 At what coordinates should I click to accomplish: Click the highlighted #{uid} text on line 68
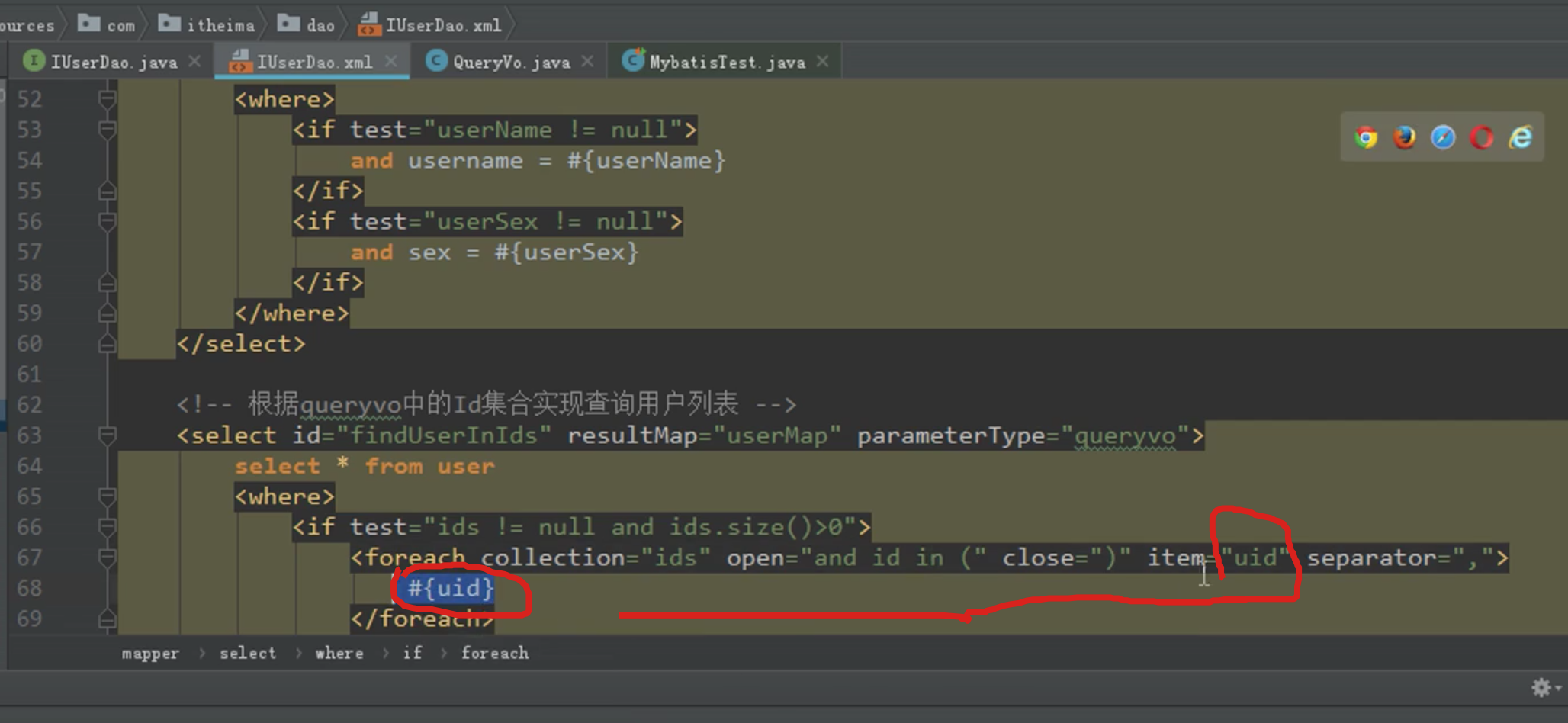tap(450, 588)
